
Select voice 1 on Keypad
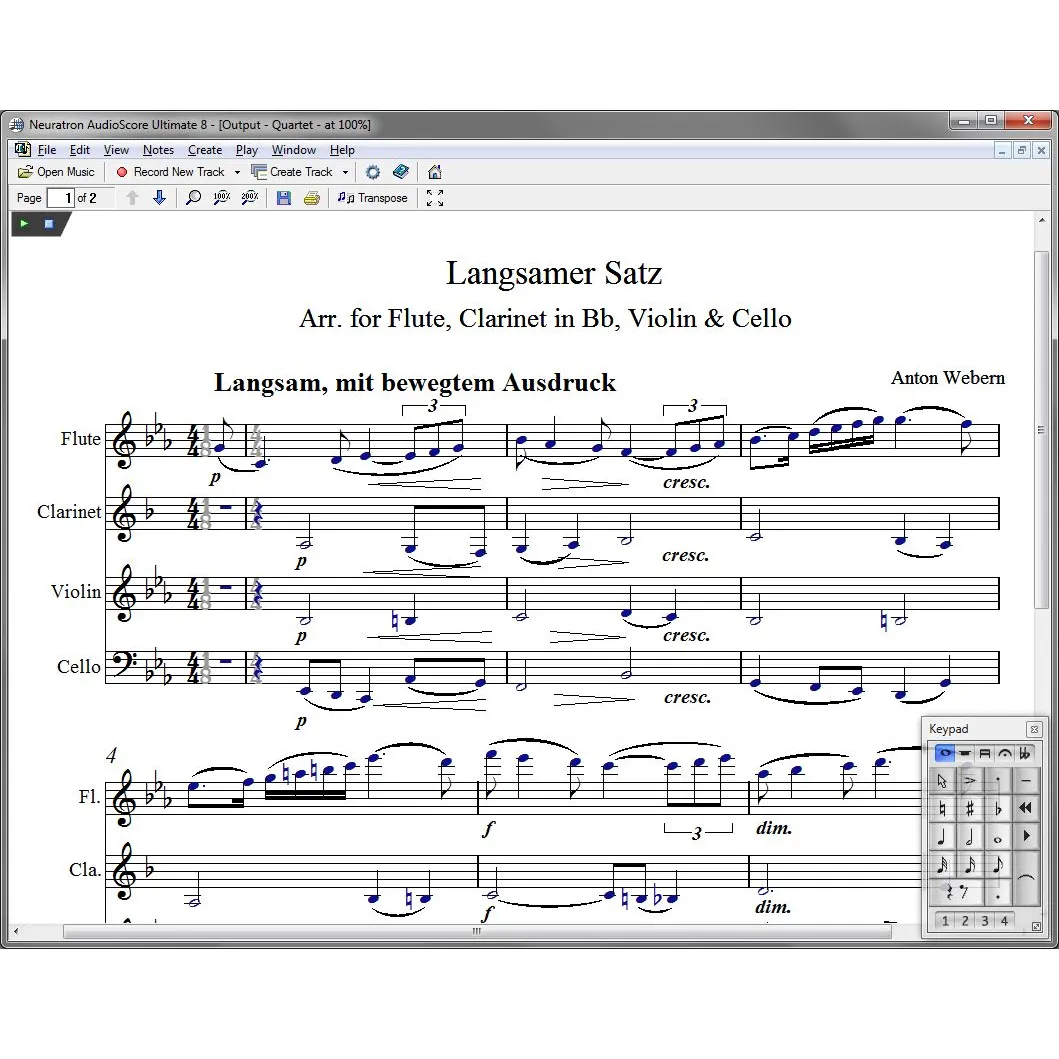coord(945,921)
